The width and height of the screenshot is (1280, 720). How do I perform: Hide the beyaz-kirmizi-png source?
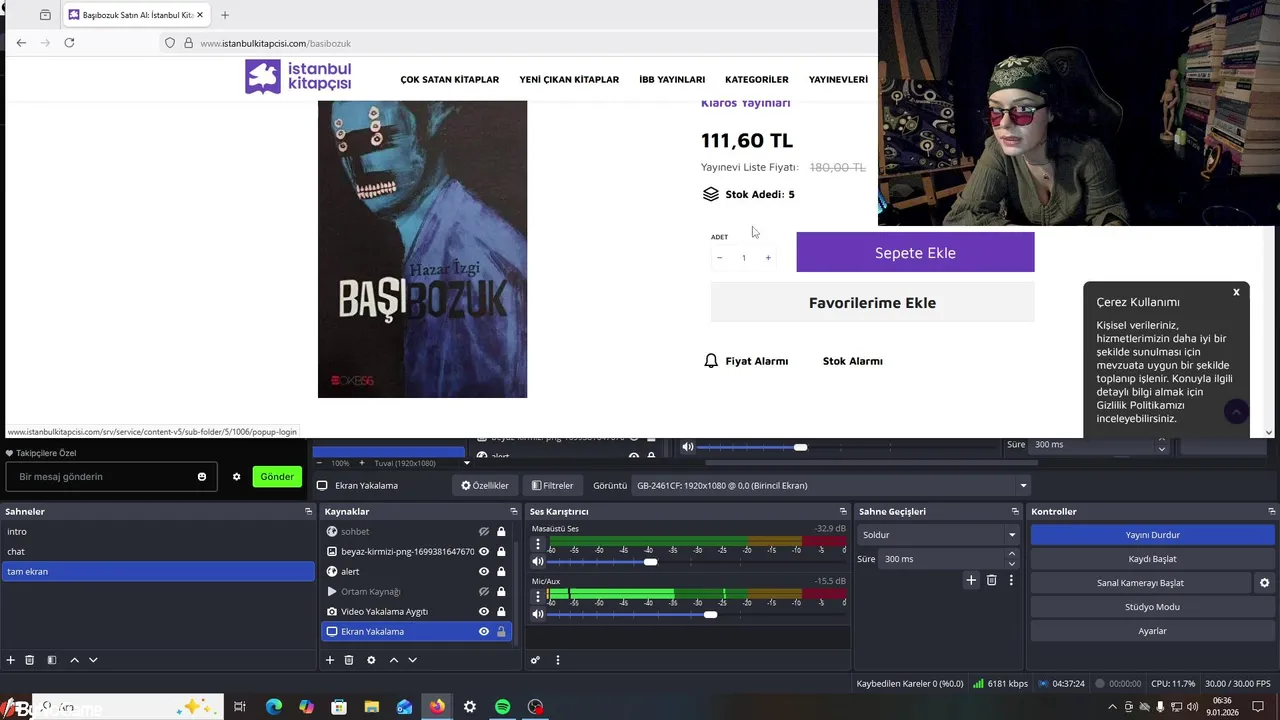click(x=484, y=551)
